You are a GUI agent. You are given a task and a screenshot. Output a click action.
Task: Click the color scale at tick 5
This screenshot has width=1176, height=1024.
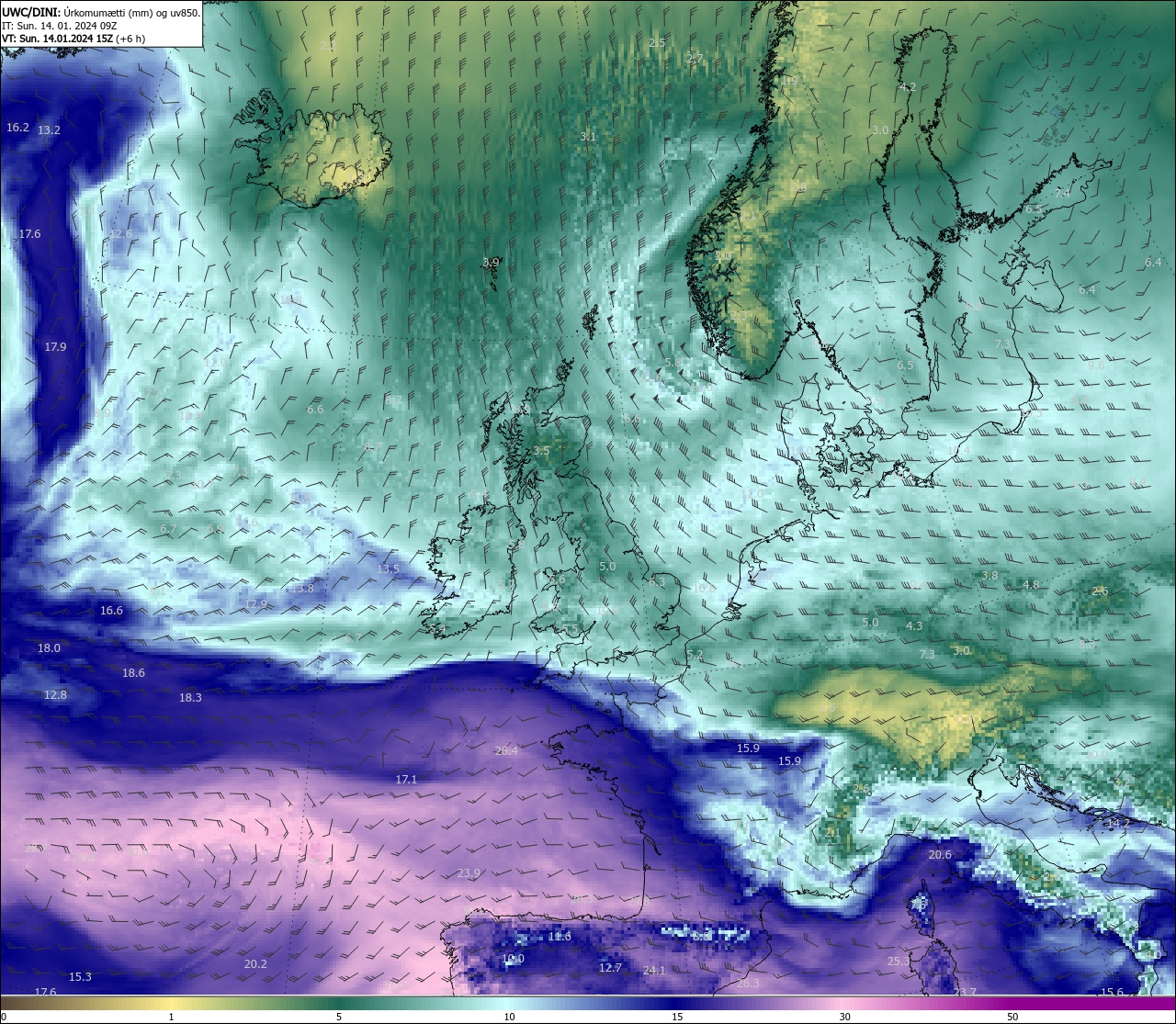[339, 1017]
